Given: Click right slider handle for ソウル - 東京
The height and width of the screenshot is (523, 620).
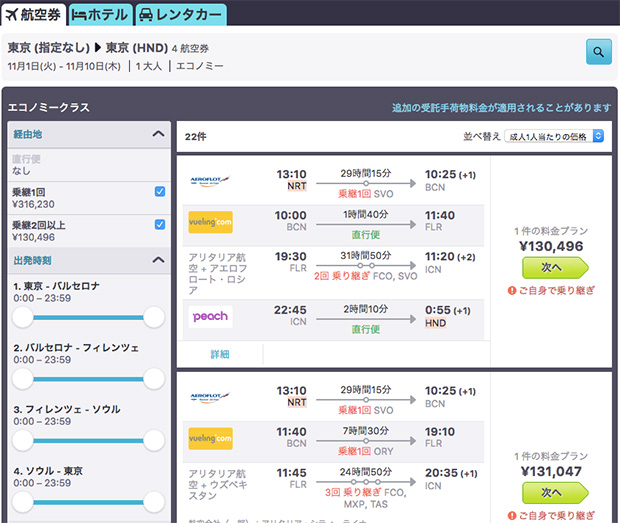Looking at the screenshot, I should 154,502.
